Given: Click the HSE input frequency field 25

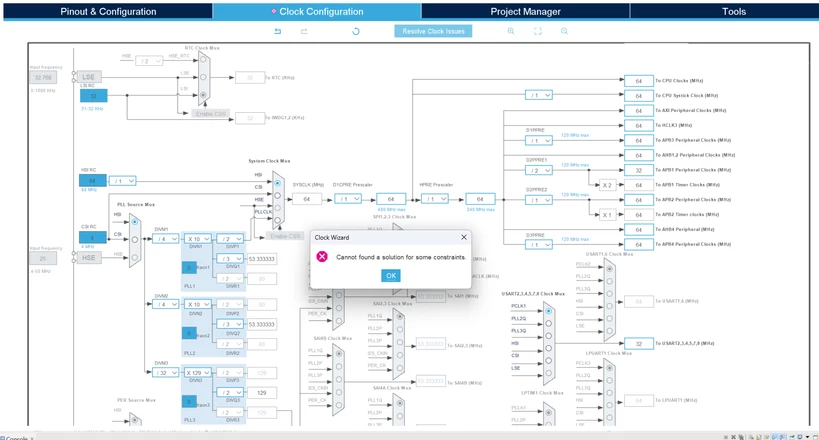Looking at the screenshot, I should click(43, 258).
